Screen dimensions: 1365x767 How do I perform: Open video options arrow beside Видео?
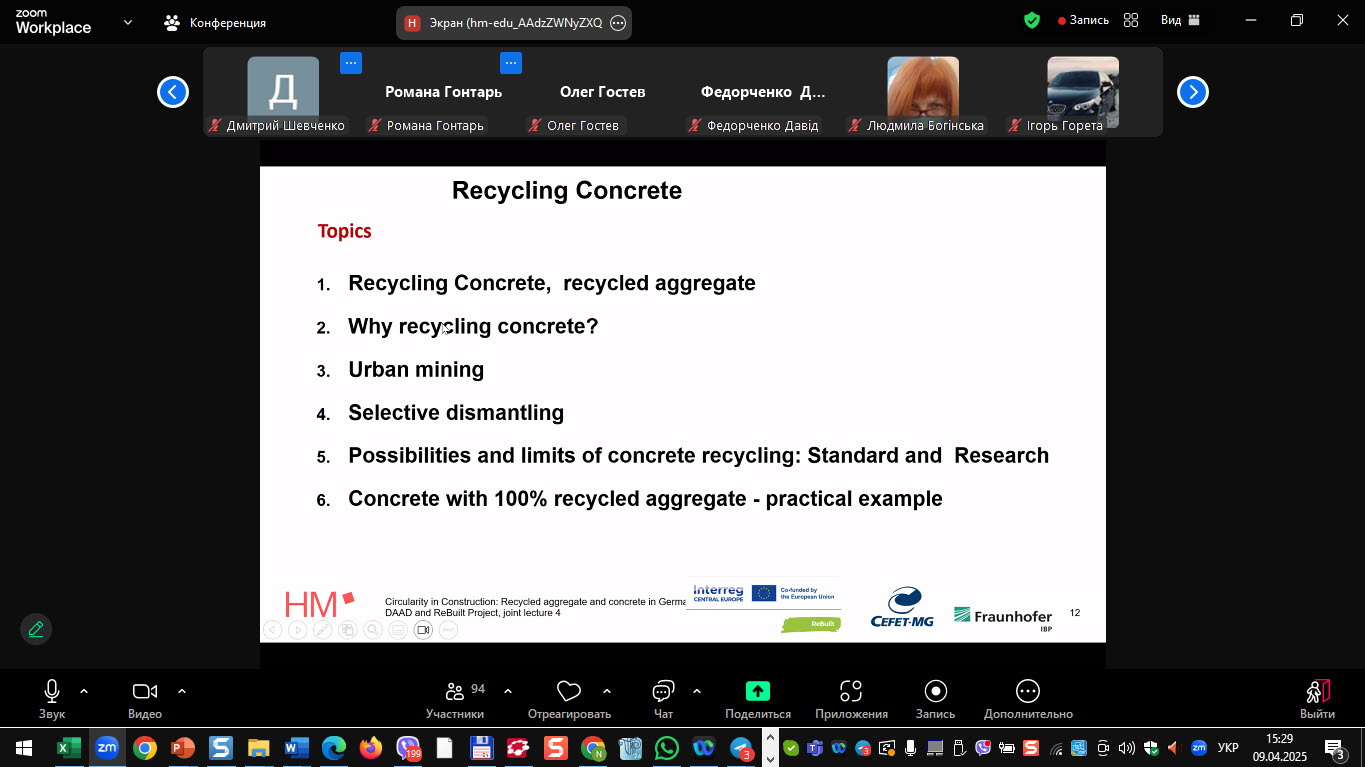(x=182, y=691)
